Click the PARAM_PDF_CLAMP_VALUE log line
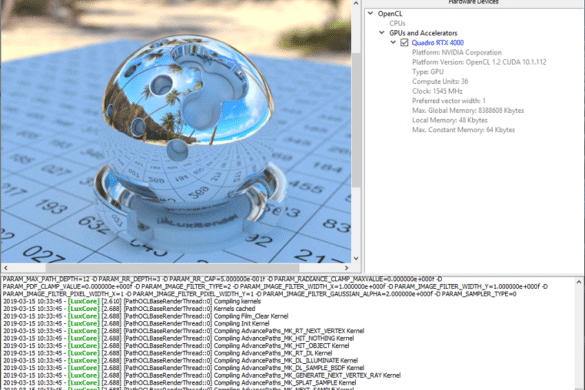585x390 pixels. click(275, 287)
